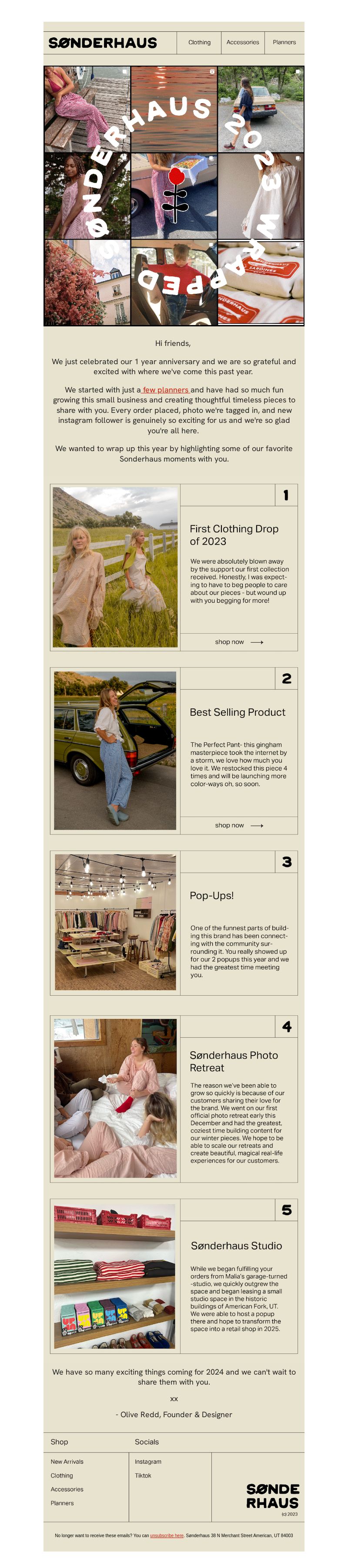The image size is (348, 1568).
Task: Open the Planners navigation tab
Action: [x=284, y=43]
